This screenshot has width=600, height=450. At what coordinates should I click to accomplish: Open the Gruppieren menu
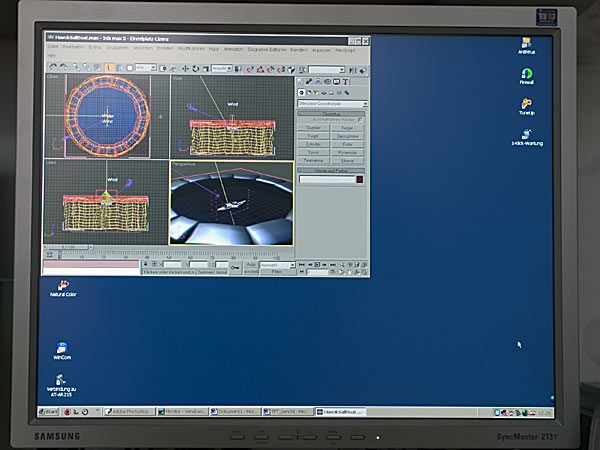point(117,47)
